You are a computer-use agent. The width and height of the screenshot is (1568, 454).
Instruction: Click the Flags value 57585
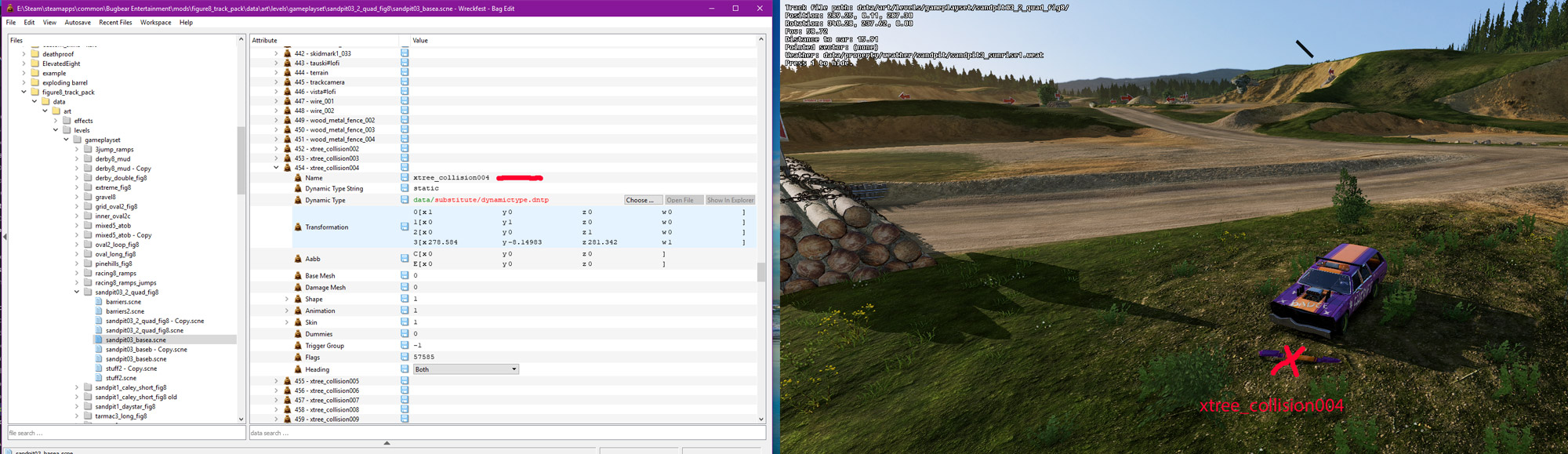click(x=424, y=357)
